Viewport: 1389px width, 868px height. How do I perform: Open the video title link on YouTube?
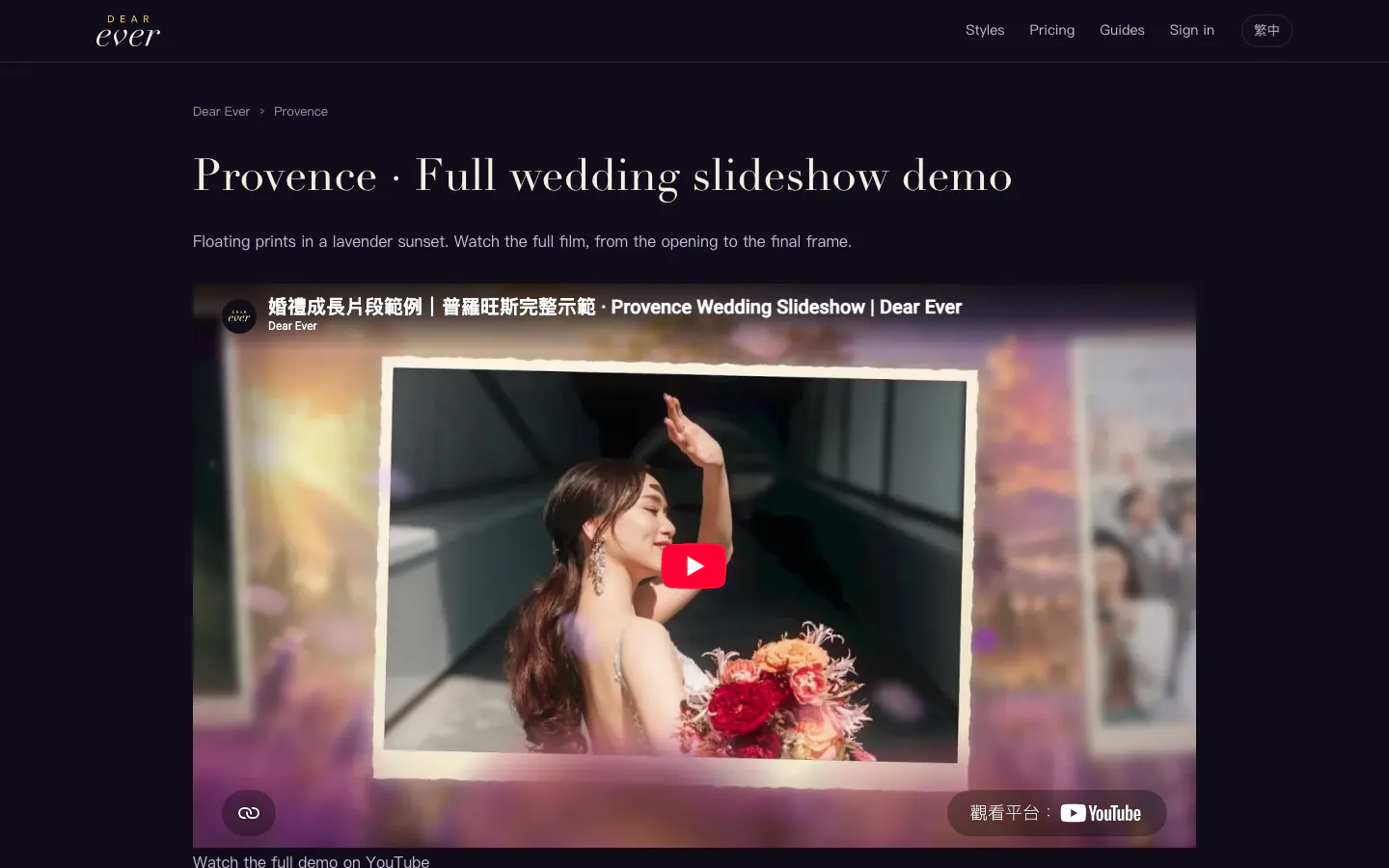pyautogui.click(x=614, y=307)
